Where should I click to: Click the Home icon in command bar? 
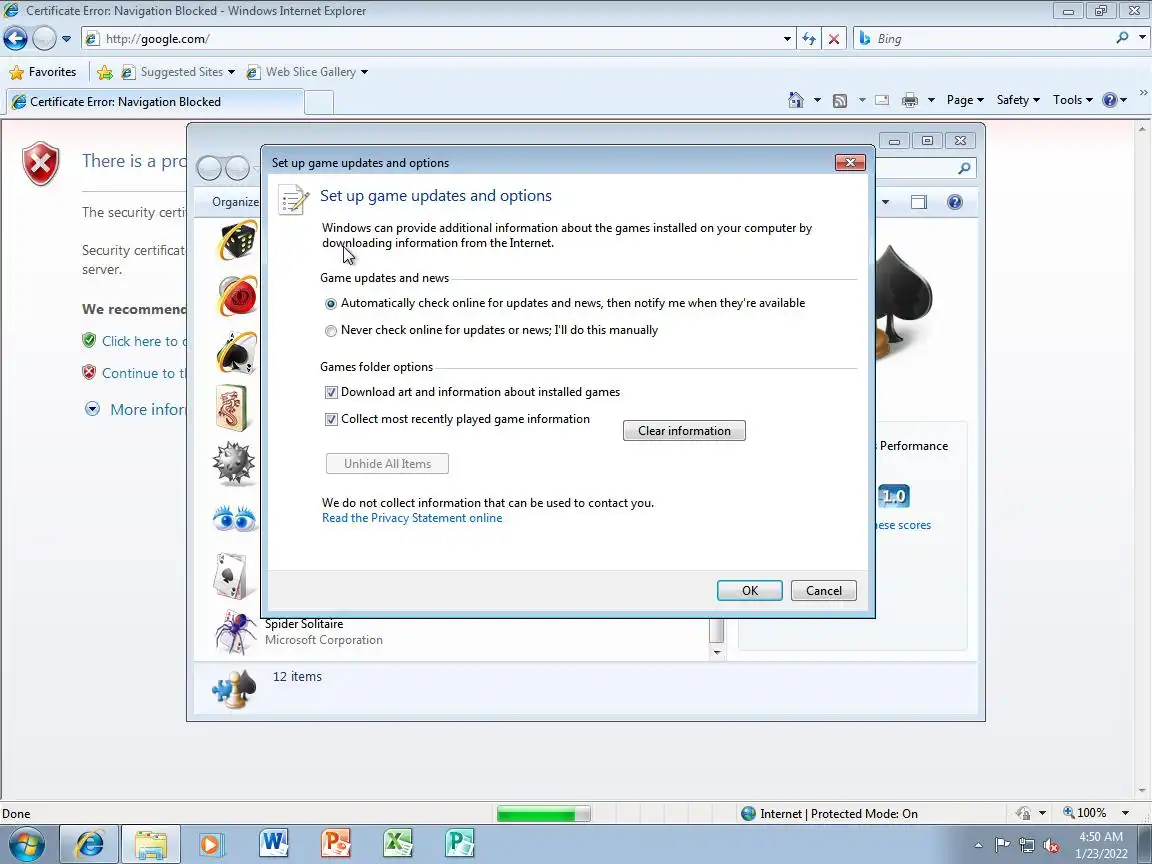[796, 100]
